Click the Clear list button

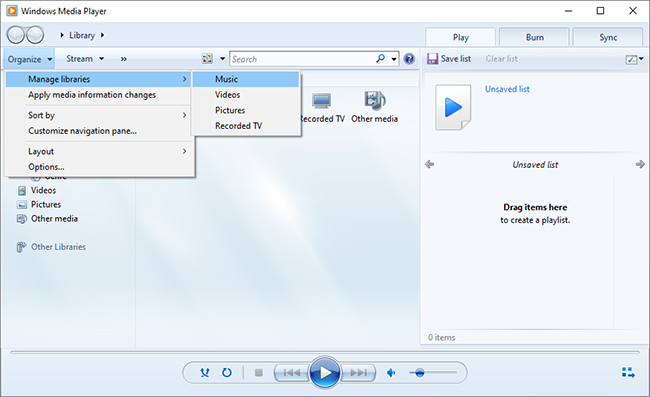pos(502,59)
